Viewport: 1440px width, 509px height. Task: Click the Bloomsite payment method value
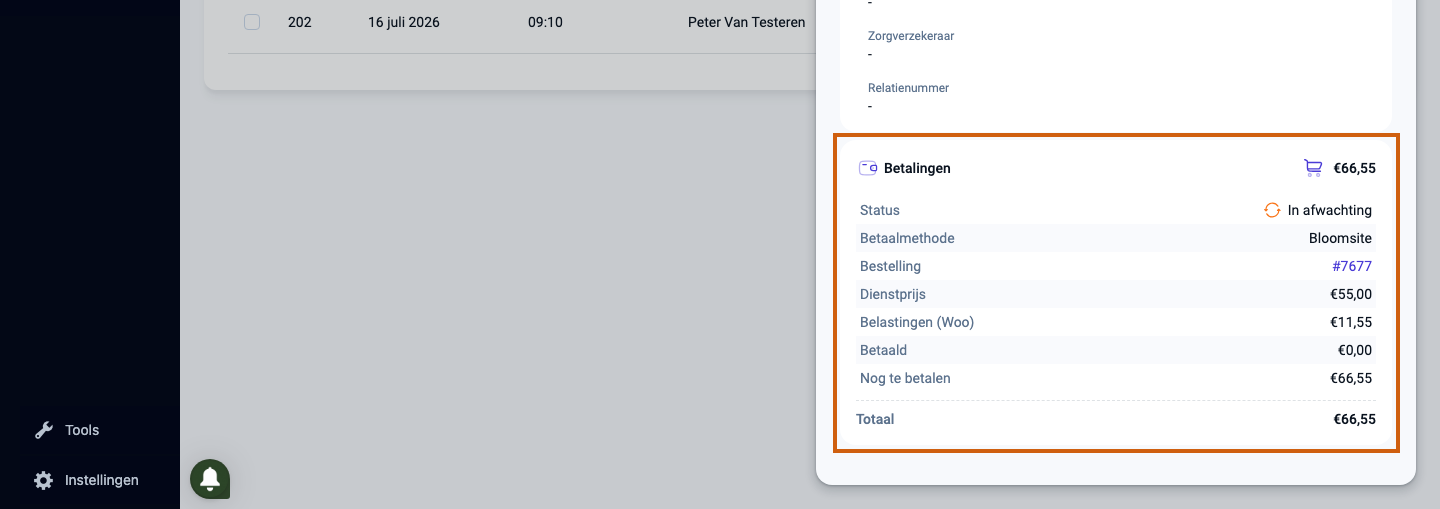tap(1340, 238)
